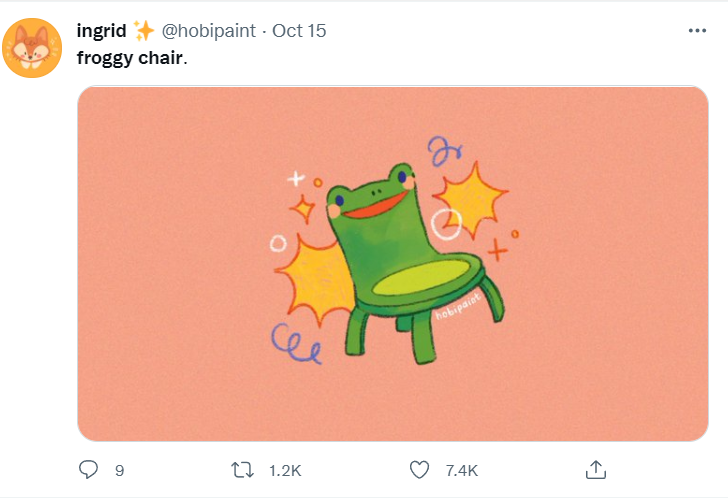Like the tweet with the heart icon
The height and width of the screenshot is (503, 728).
click(420, 469)
